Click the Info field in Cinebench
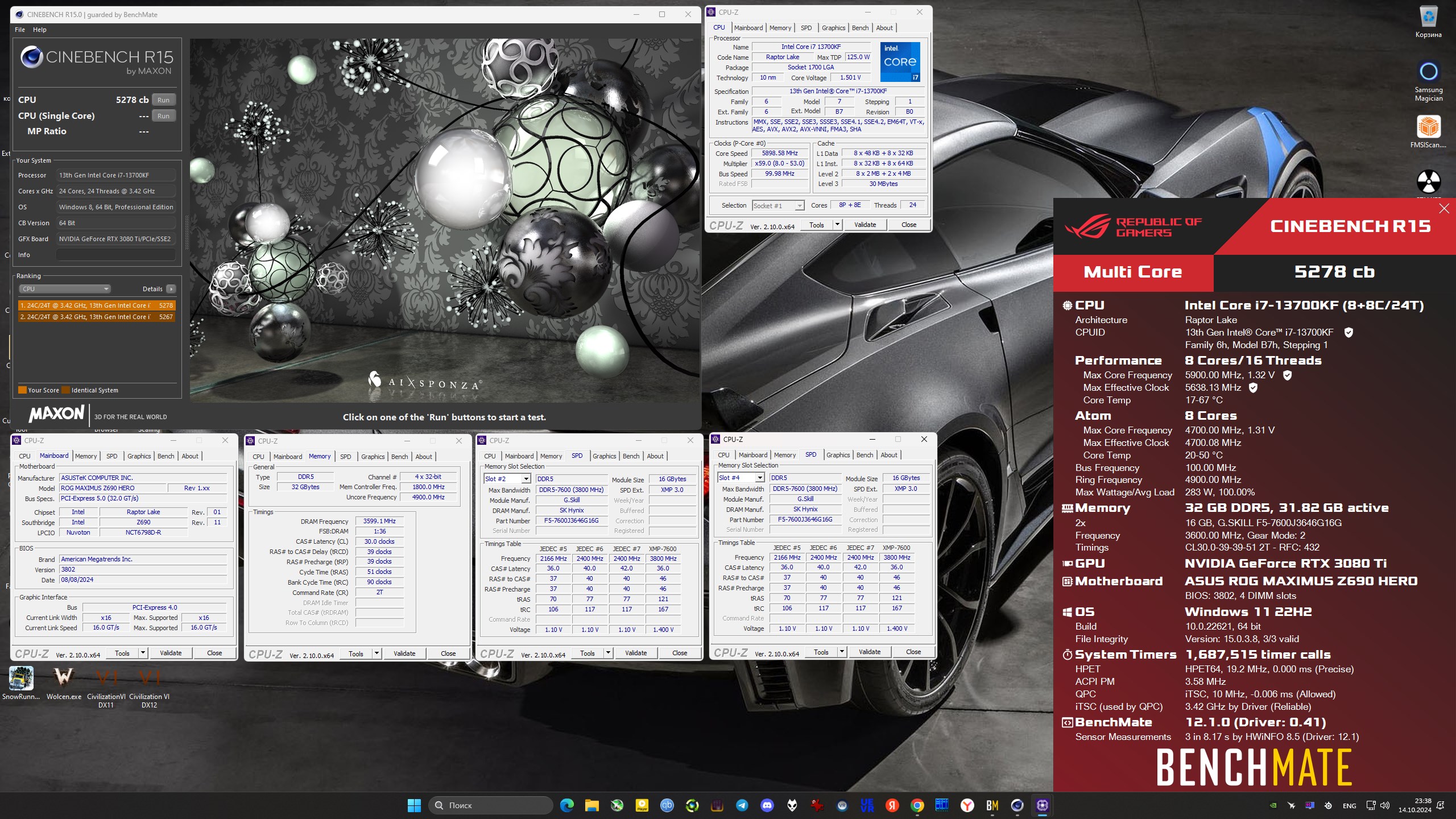1456x819 pixels. point(115,255)
